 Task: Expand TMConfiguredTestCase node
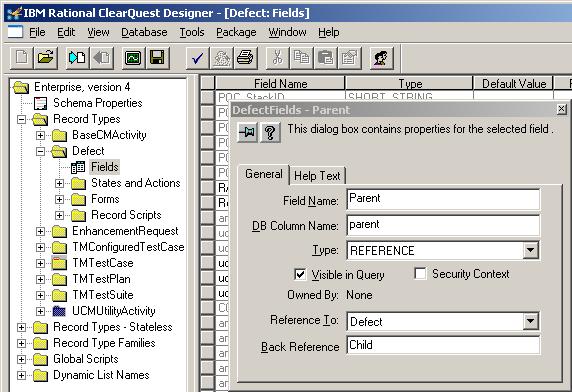coord(40,248)
